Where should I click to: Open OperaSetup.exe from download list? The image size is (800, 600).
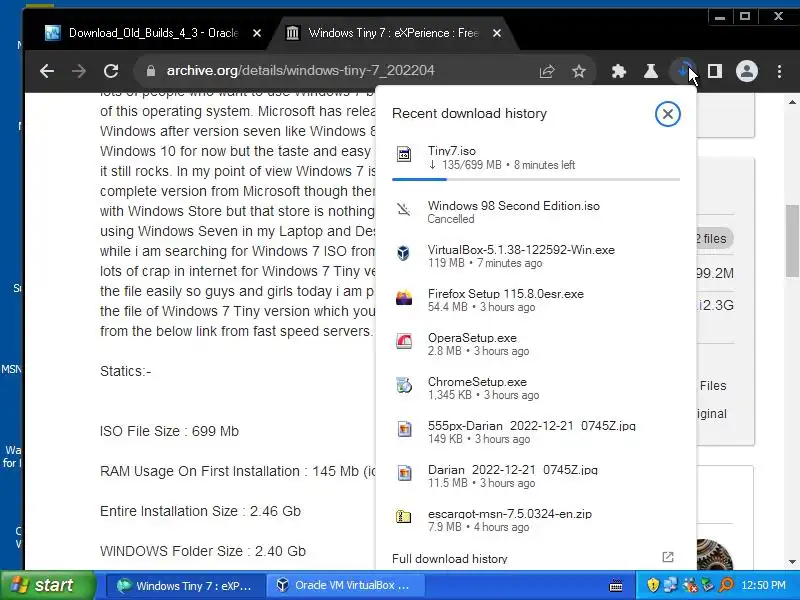(536, 344)
